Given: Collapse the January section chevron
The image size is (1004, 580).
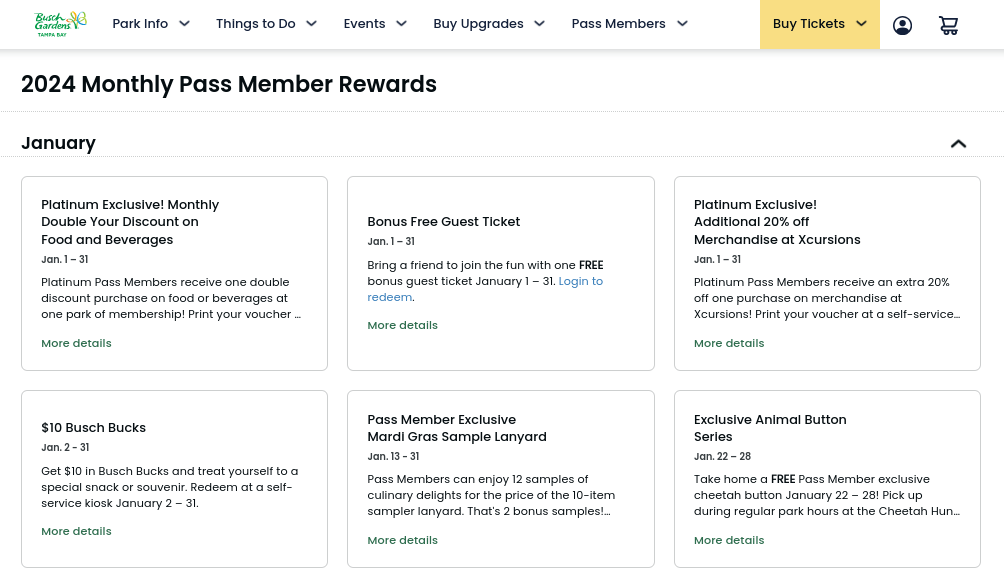Looking at the screenshot, I should (958, 144).
